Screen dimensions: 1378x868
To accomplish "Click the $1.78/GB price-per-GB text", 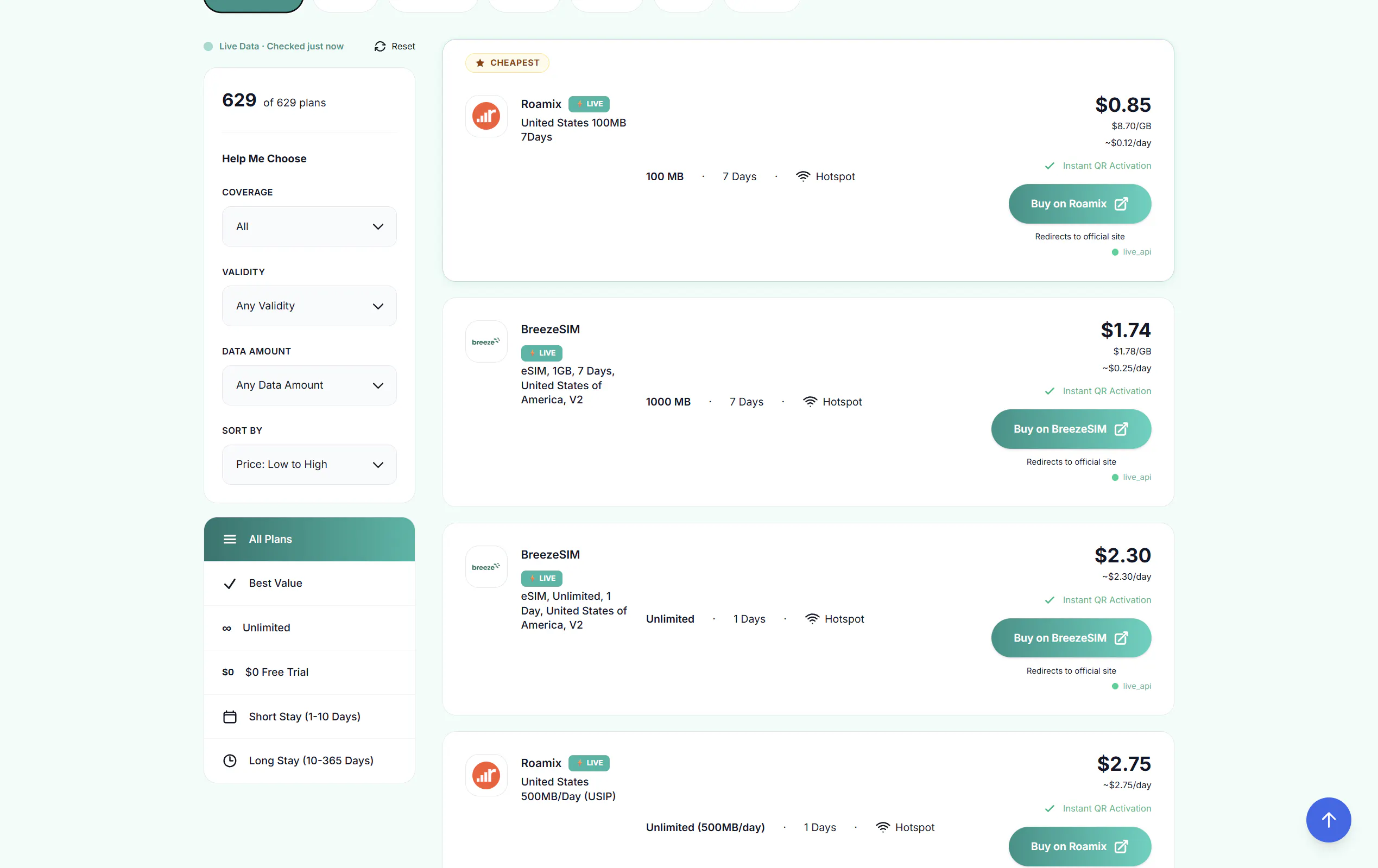I will (1132, 351).
